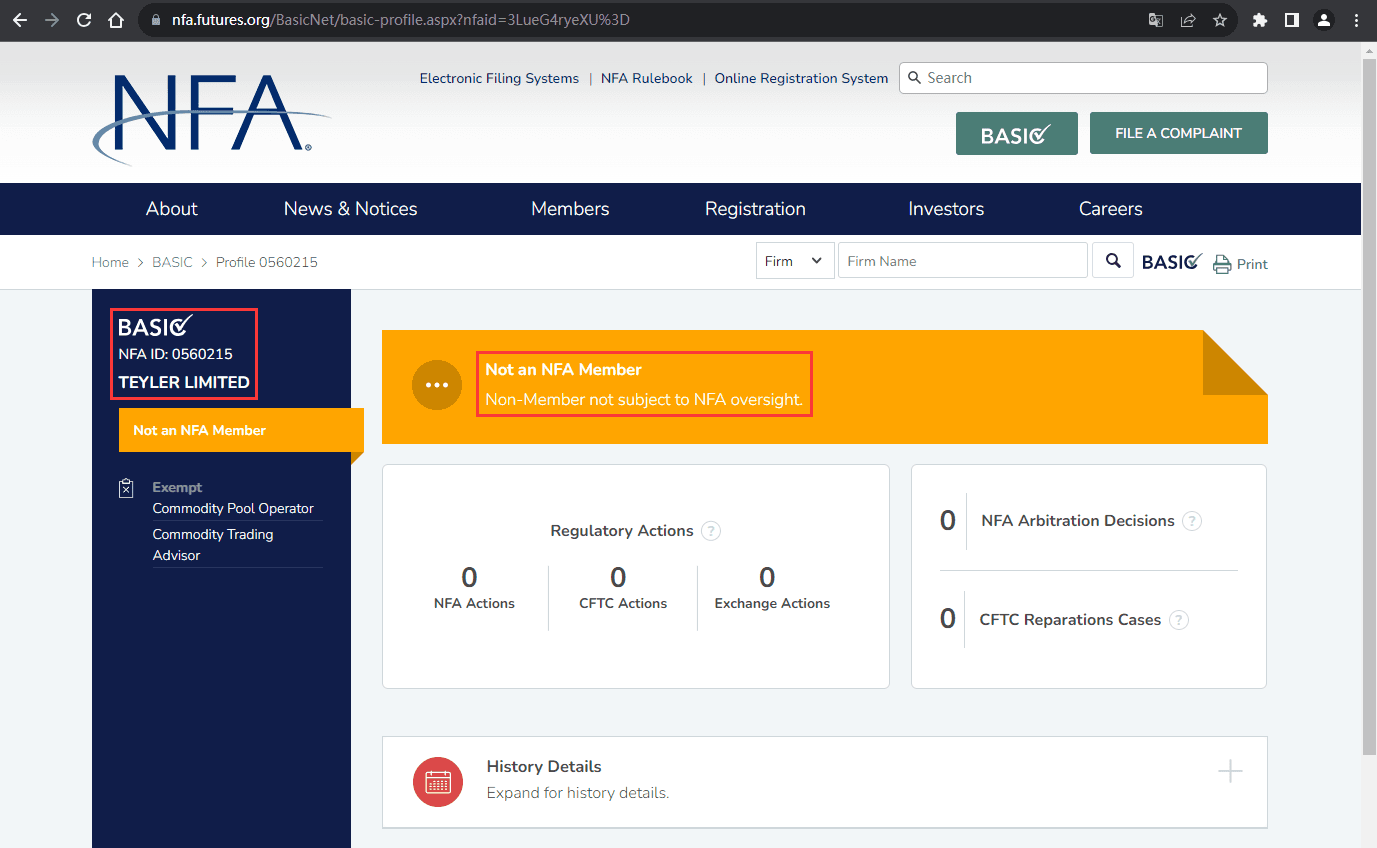
Task: Open the News & Notices menu
Action: [x=351, y=209]
